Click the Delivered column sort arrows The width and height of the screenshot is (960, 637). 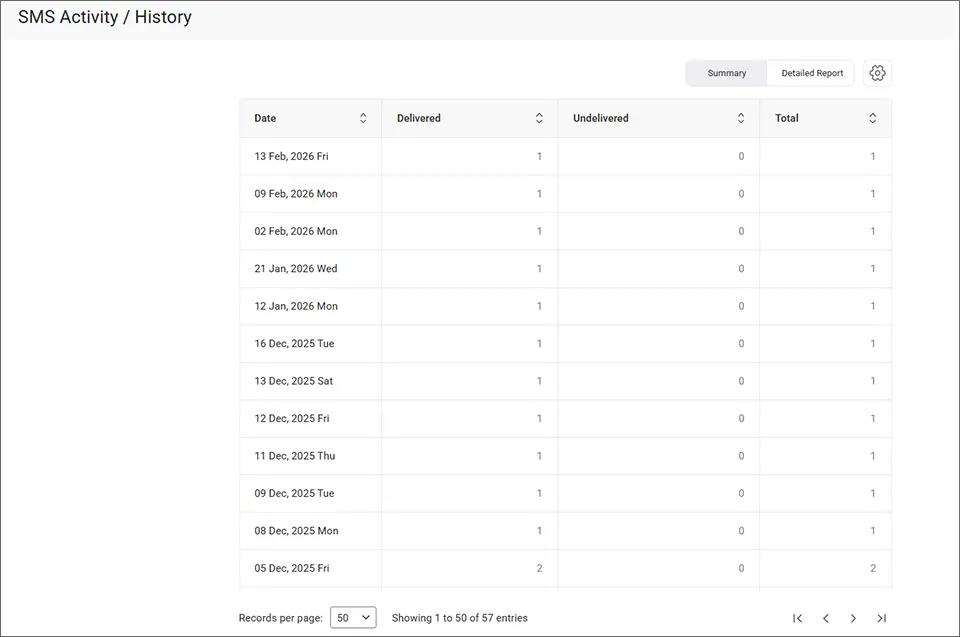point(539,118)
